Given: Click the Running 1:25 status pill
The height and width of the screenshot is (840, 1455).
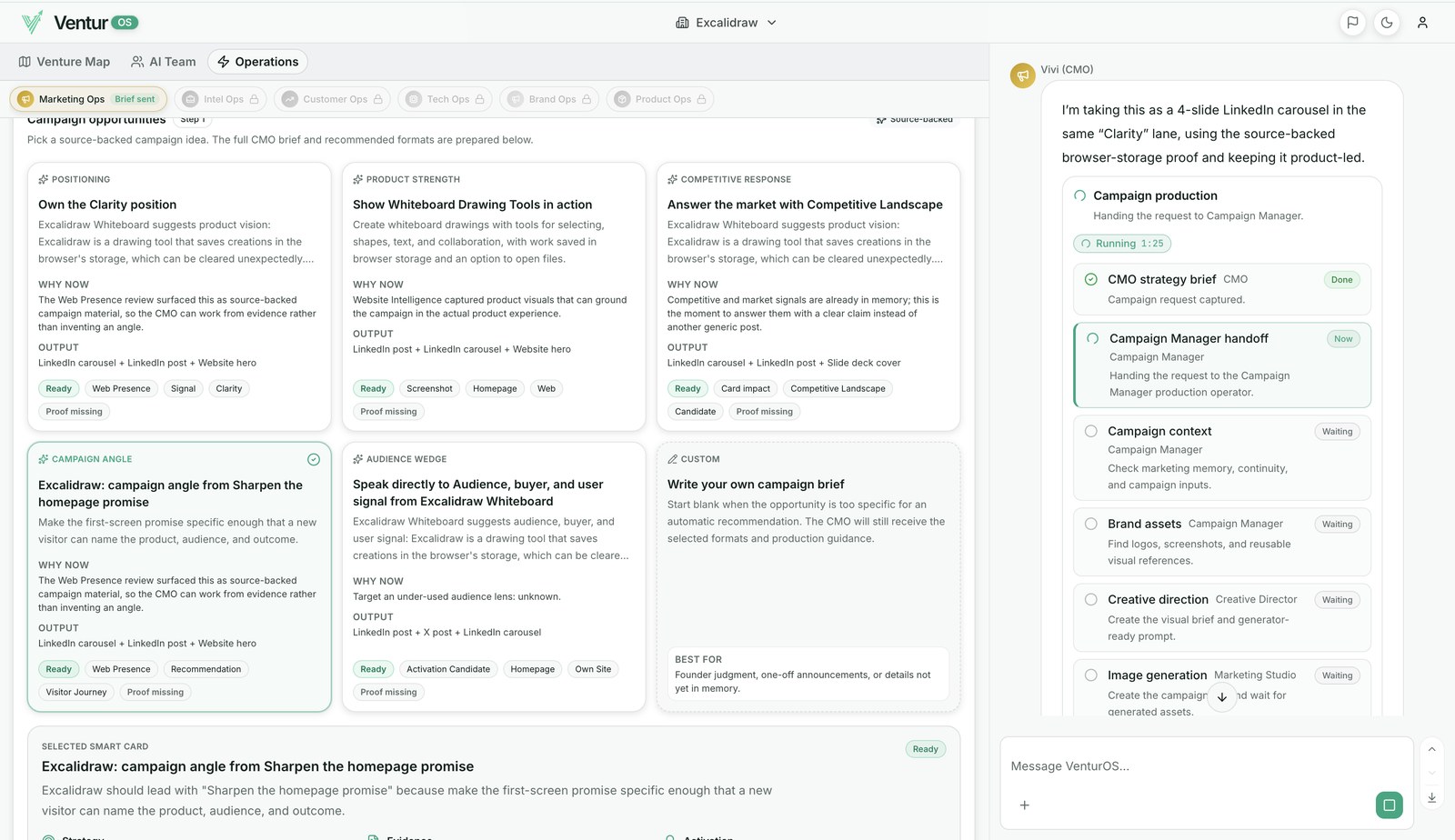Looking at the screenshot, I should 1122,244.
